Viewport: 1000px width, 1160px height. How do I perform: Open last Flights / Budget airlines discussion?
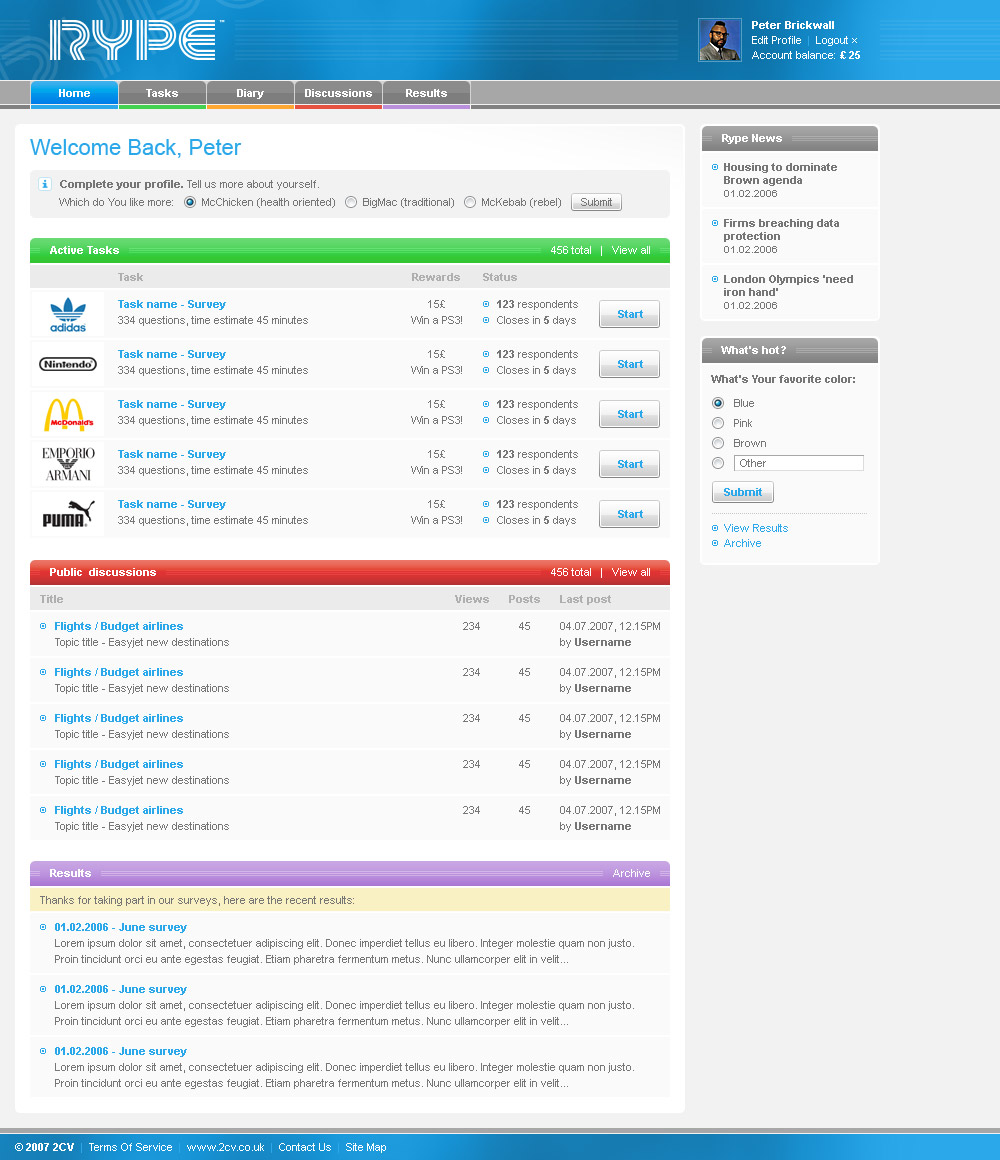(x=118, y=811)
